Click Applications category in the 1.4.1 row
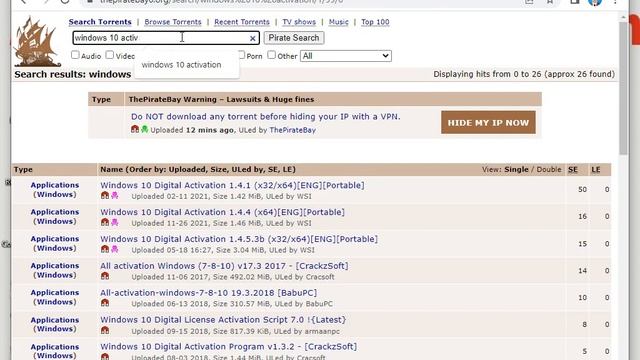The width and height of the screenshot is (640, 360). point(55,185)
